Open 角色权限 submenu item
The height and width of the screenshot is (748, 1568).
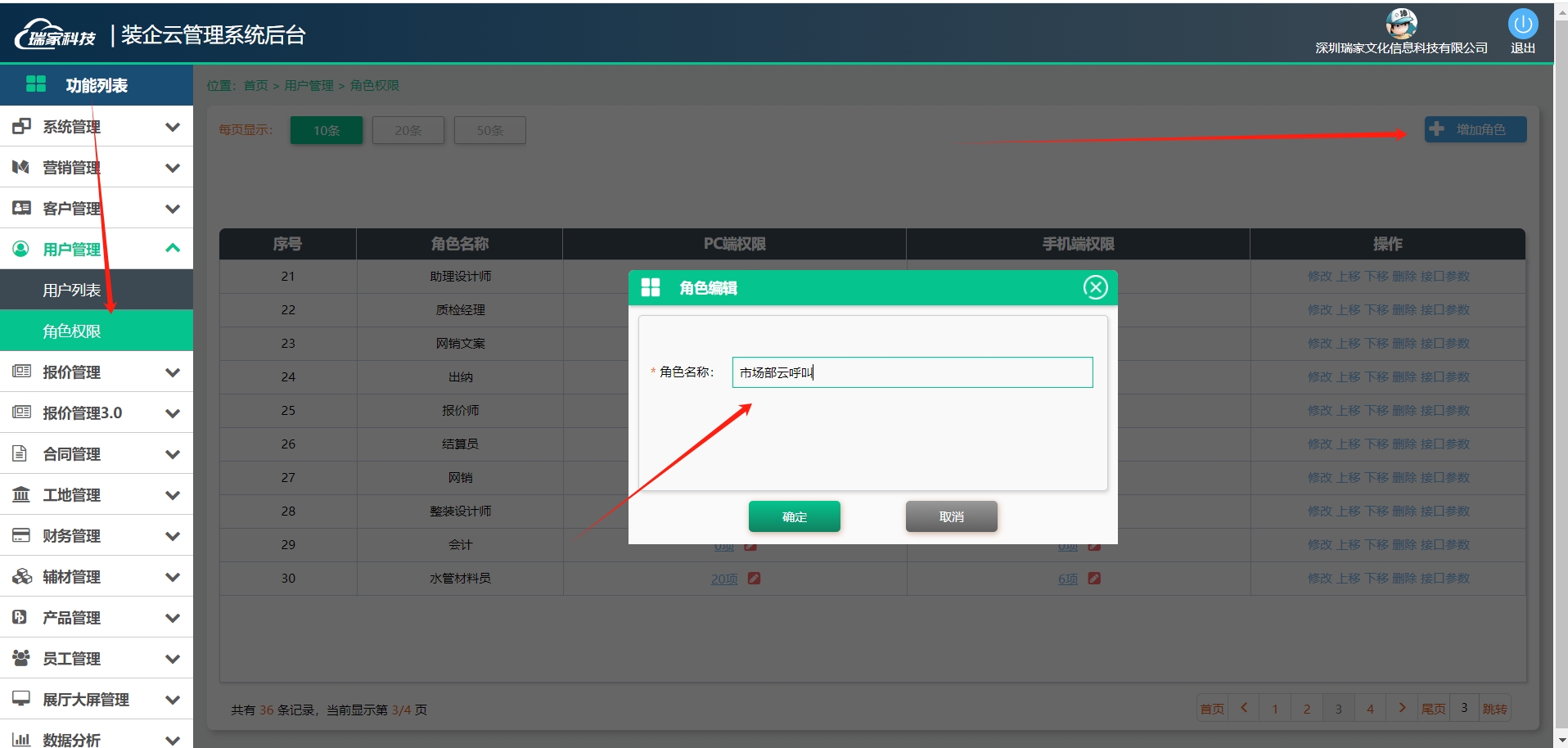click(72, 331)
